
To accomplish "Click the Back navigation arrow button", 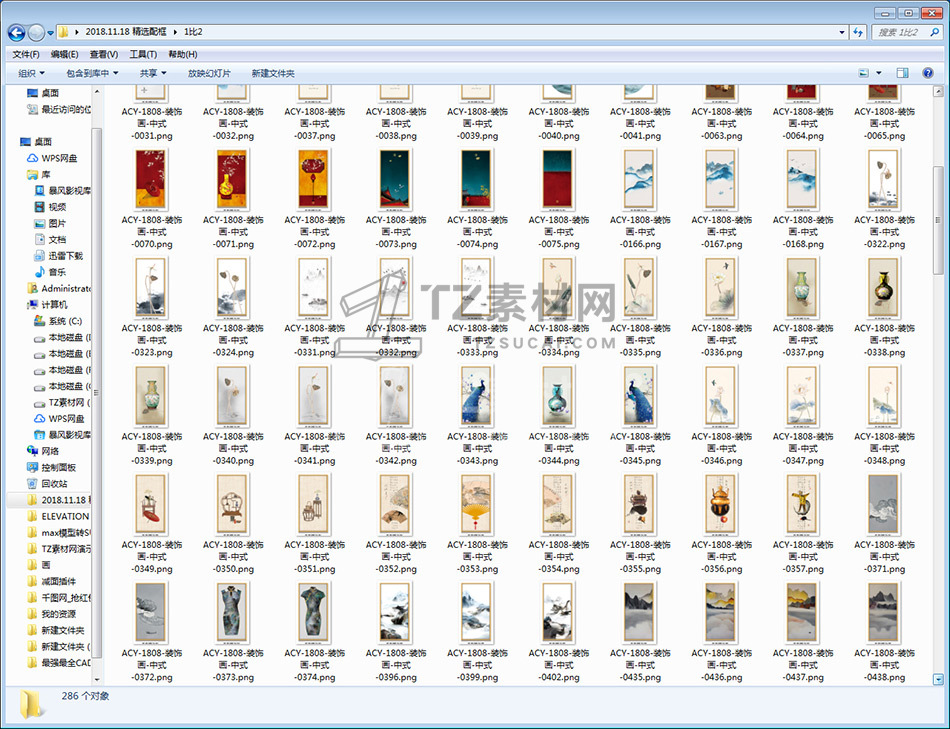I will click(17, 33).
